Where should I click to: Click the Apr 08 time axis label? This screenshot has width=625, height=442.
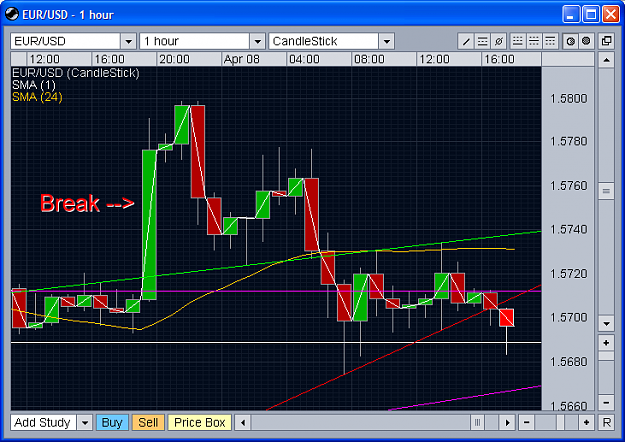(242, 59)
